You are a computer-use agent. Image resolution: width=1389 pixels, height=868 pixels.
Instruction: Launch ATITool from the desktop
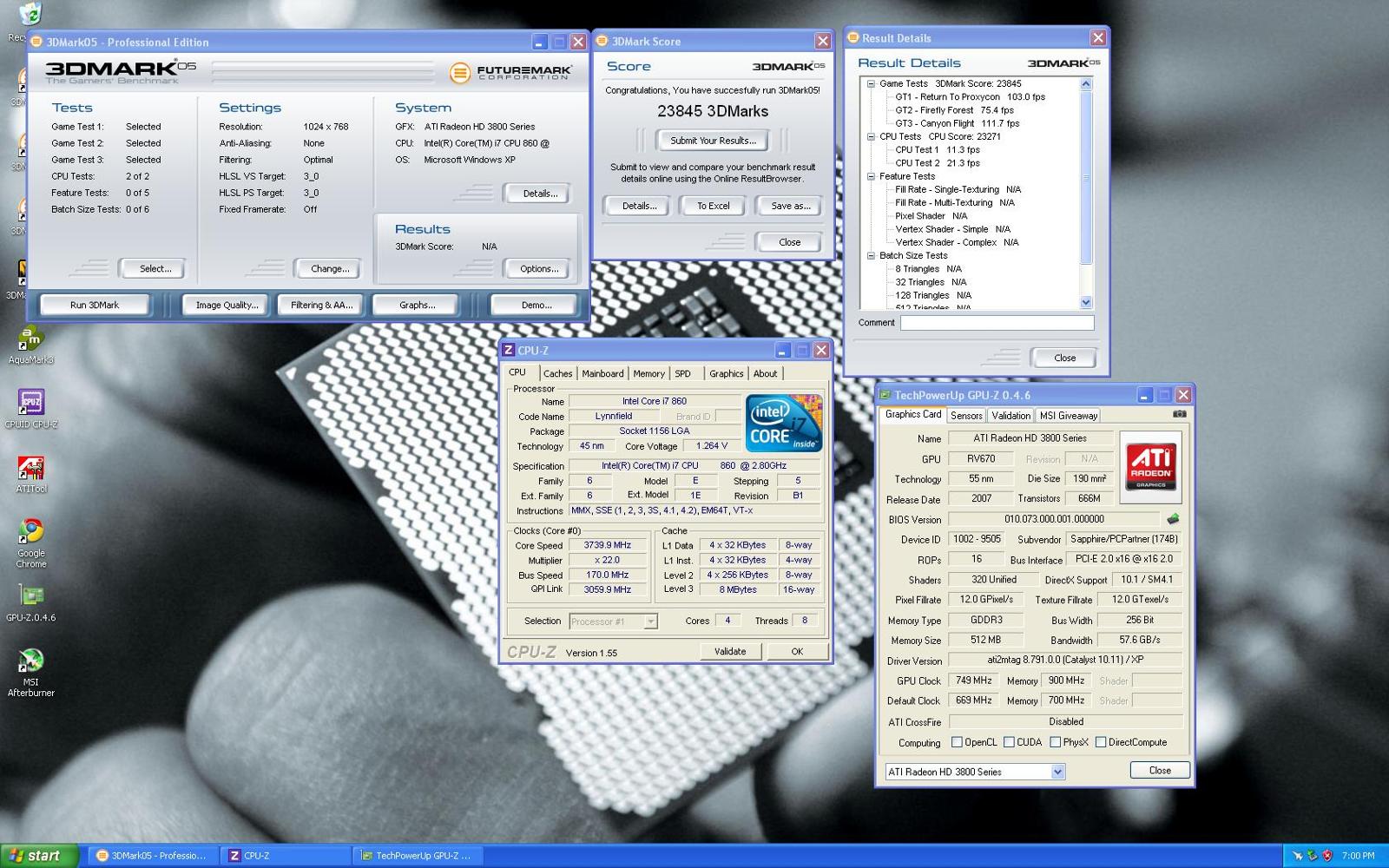30,474
